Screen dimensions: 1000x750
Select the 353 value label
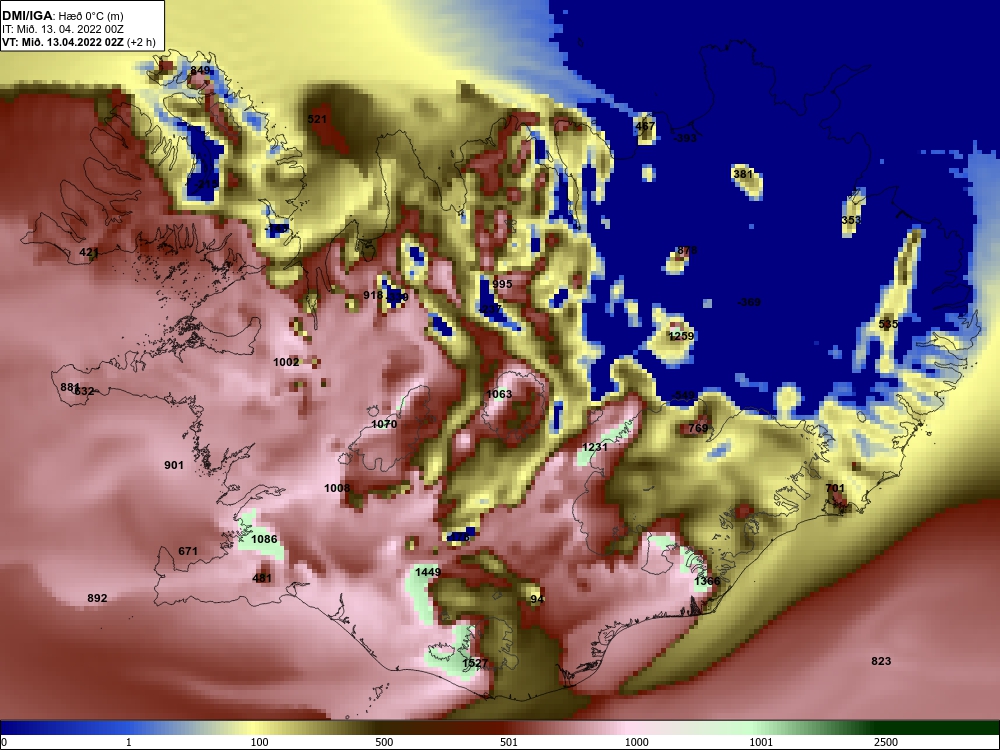[851, 220]
